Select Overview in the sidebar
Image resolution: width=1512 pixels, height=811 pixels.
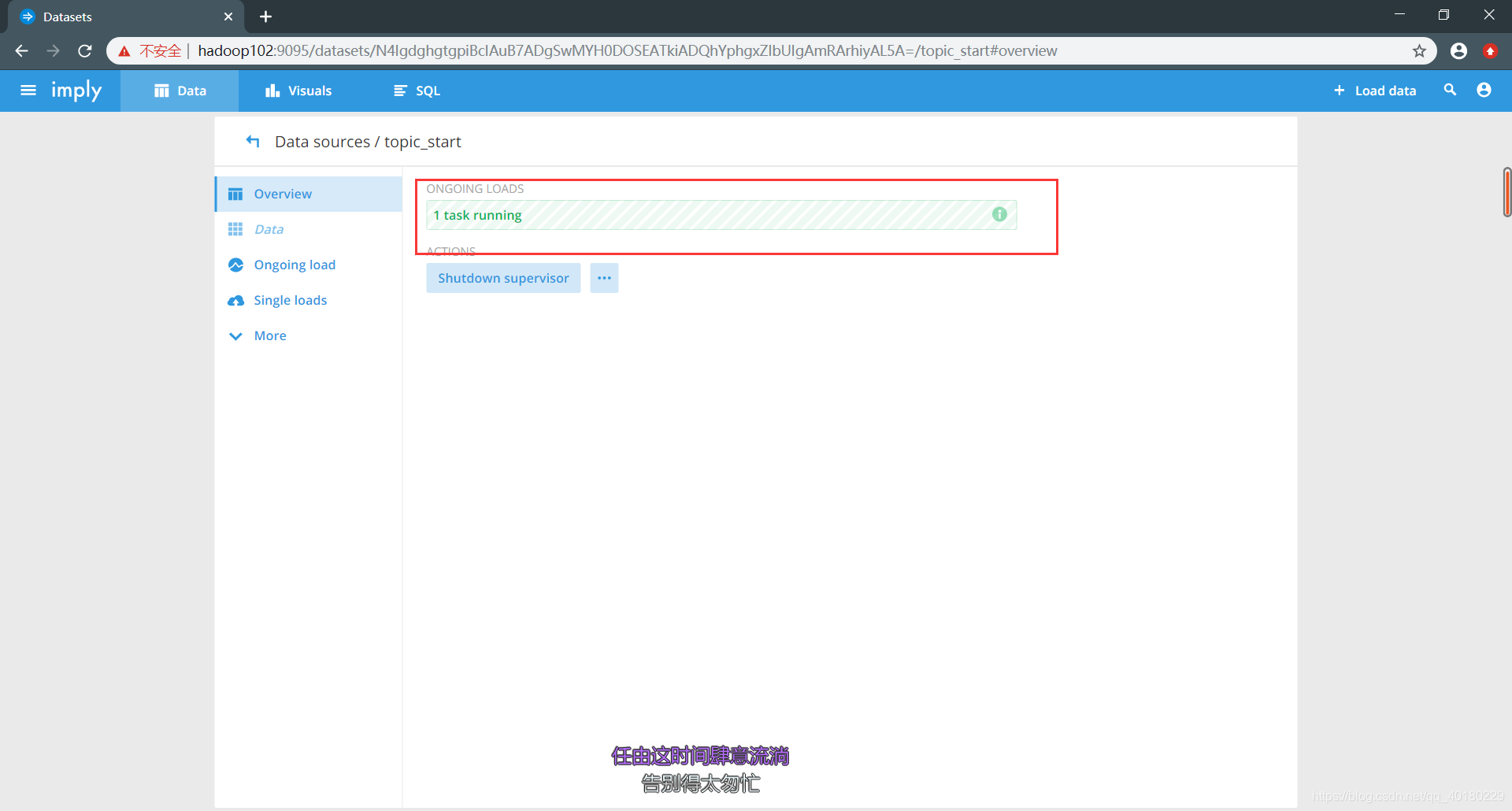[309, 194]
